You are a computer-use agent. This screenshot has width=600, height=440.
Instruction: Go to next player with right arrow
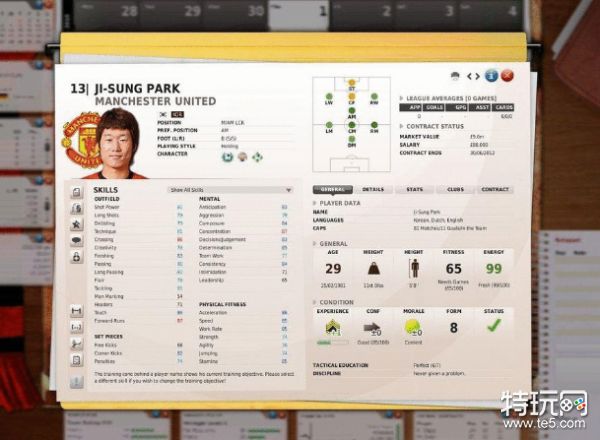(477, 77)
